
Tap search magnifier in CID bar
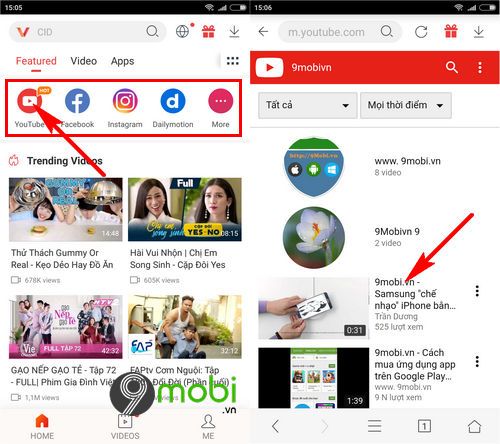[152, 31]
